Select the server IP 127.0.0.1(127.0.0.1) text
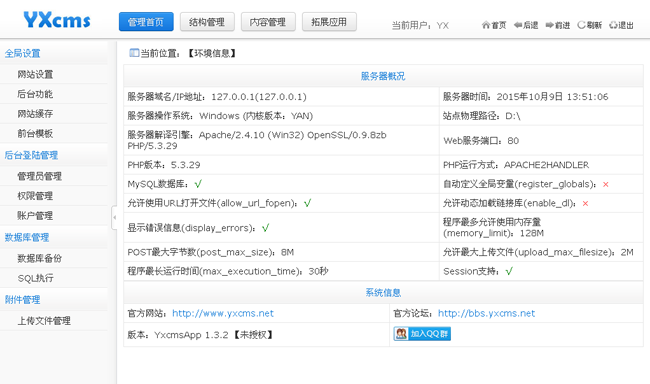 259,97
